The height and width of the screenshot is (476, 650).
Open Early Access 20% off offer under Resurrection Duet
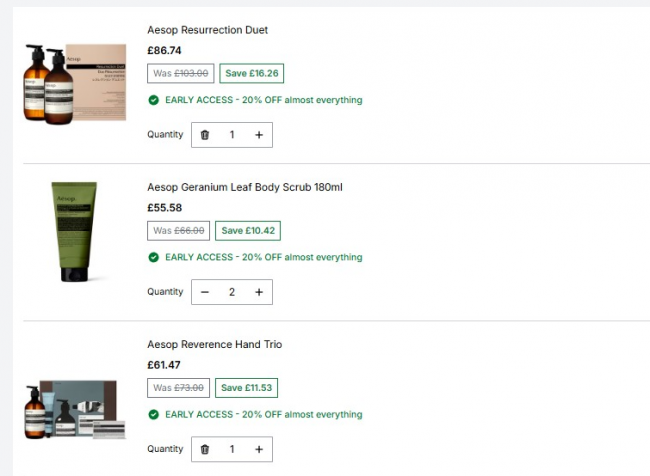(x=264, y=100)
